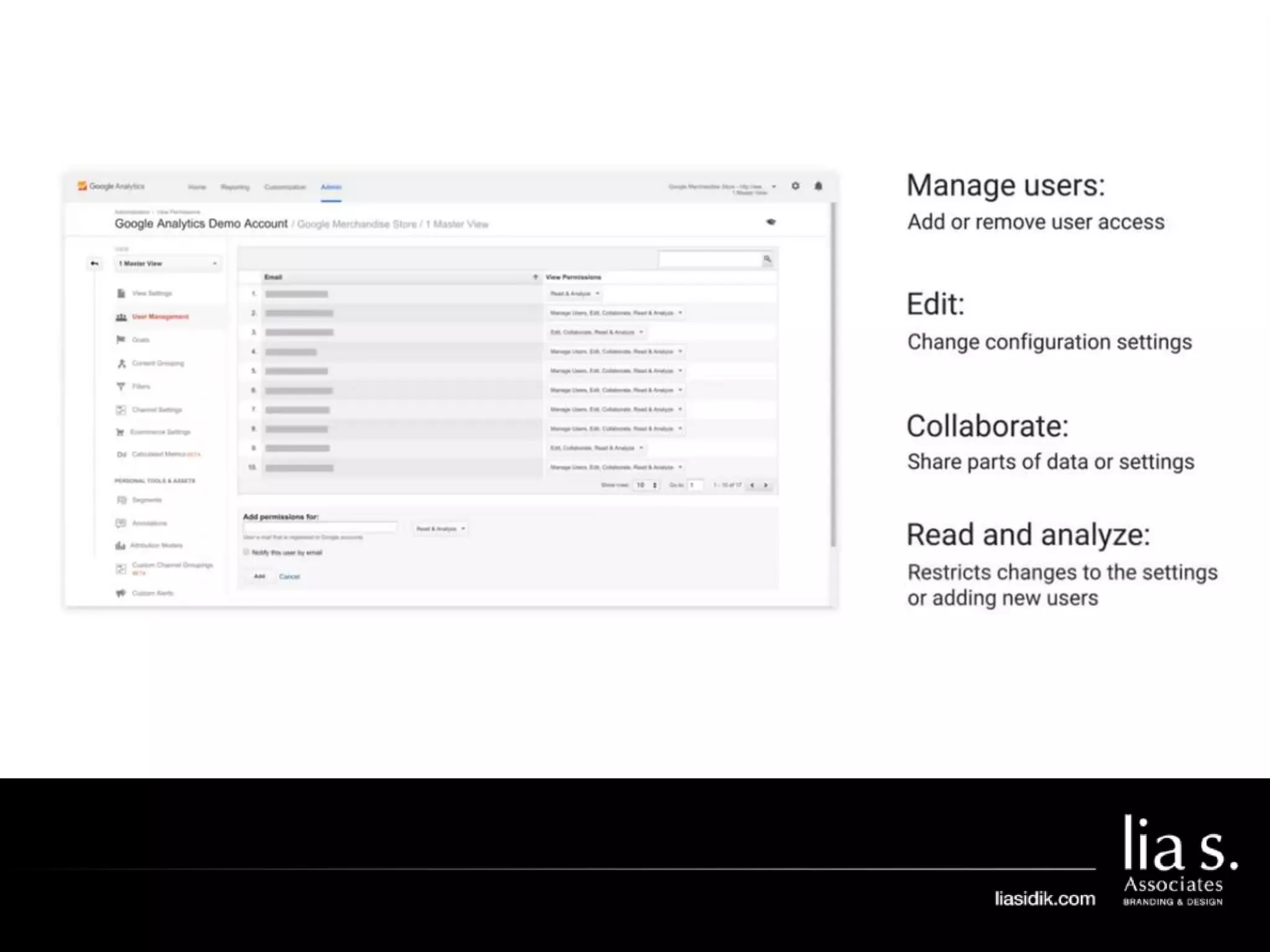Go to next page of user table
The width and height of the screenshot is (1270, 952).
pyautogui.click(x=766, y=485)
